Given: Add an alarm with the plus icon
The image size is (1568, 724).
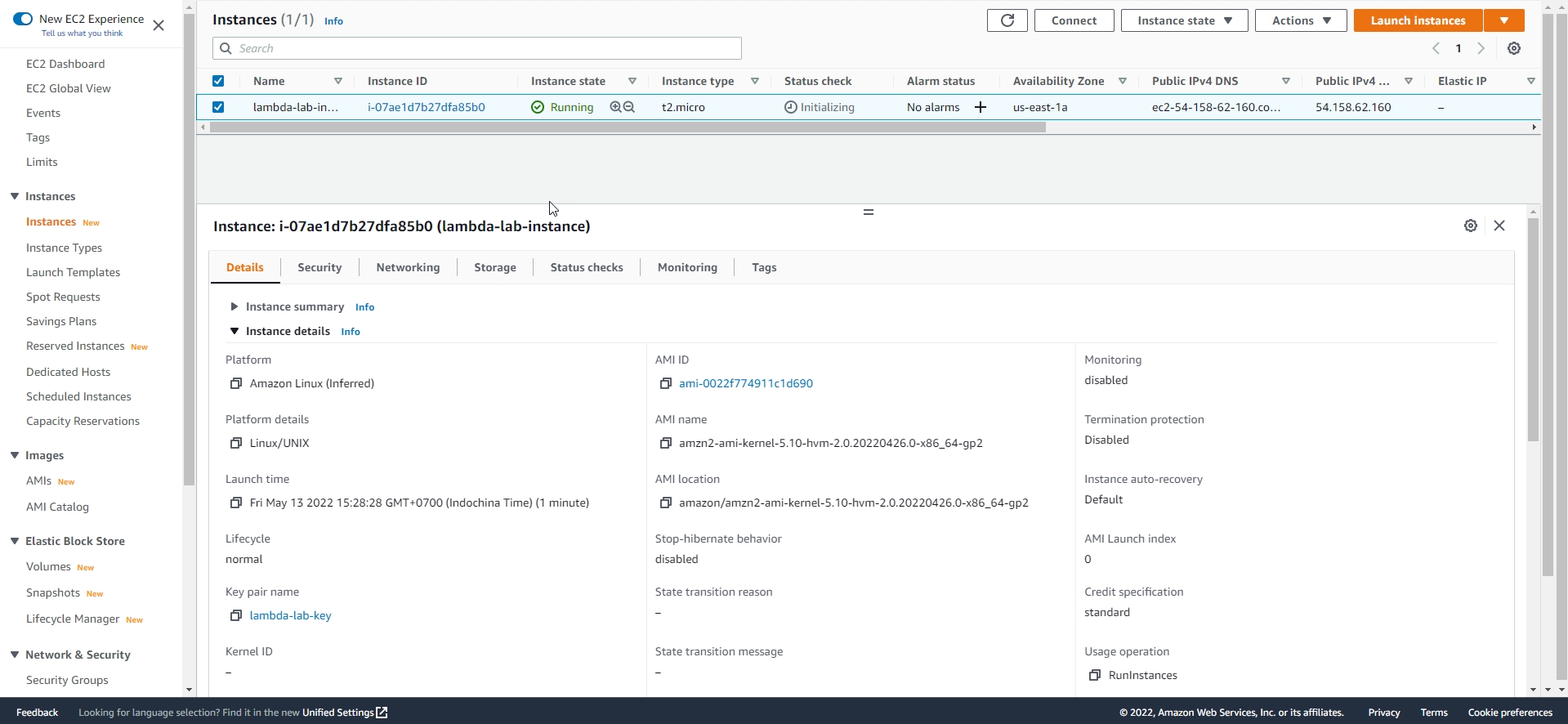Looking at the screenshot, I should coord(981,107).
